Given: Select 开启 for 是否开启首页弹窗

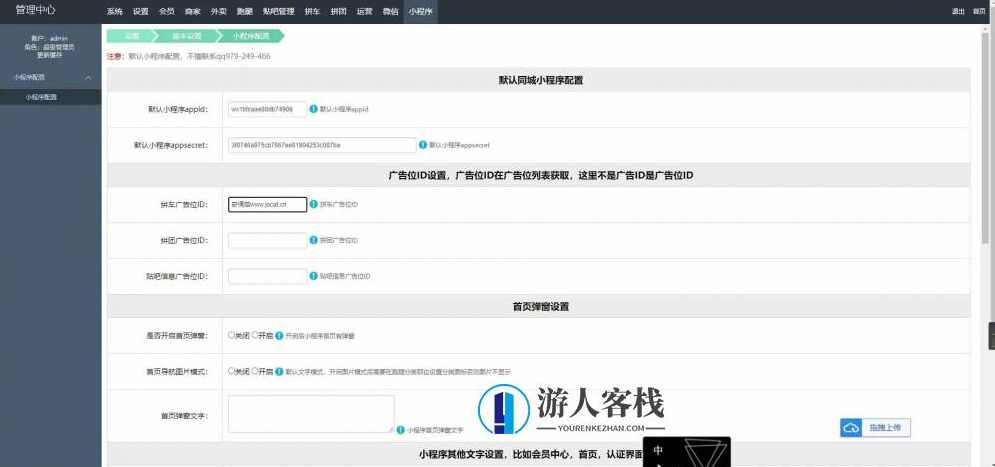Looking at the screenshot, I should (x=255, y=335).
